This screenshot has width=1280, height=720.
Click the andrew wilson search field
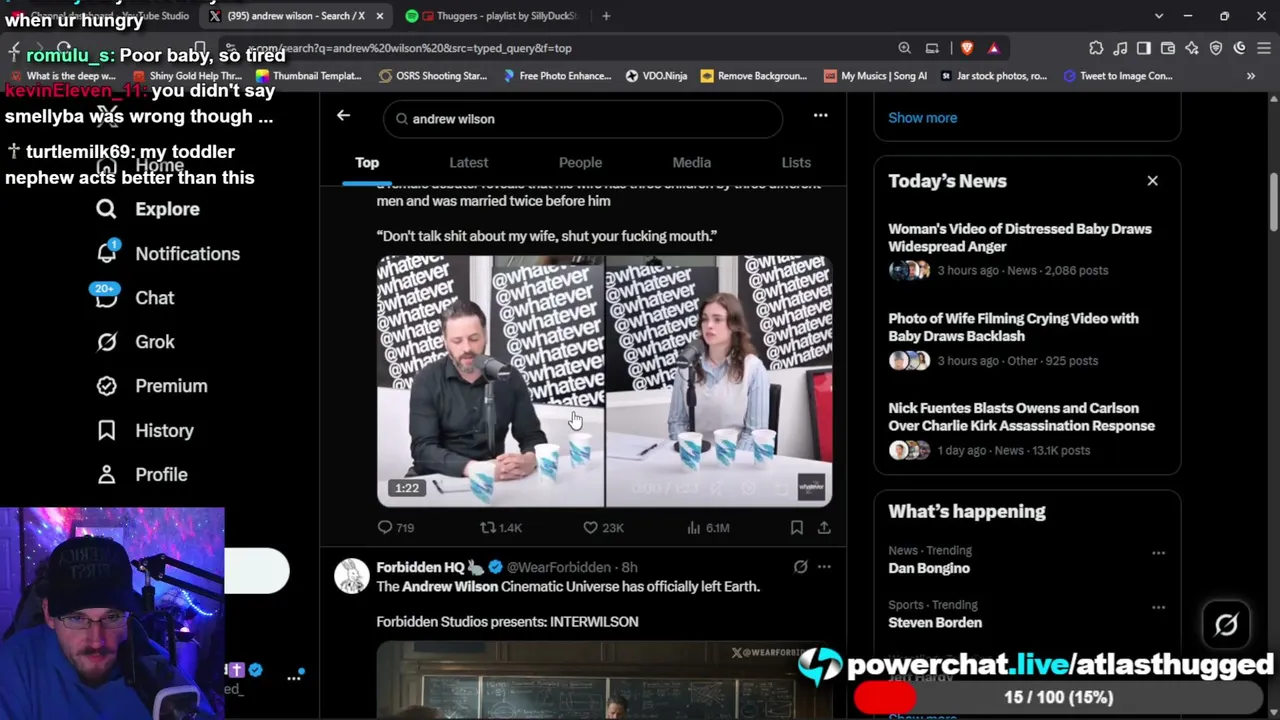583,119
